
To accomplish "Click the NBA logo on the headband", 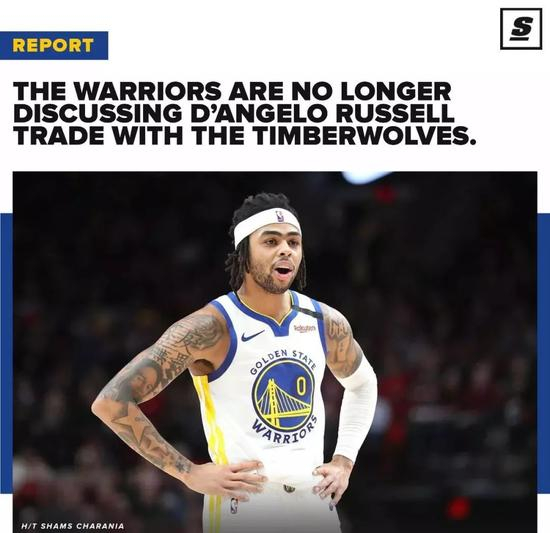I will [280, 216].
